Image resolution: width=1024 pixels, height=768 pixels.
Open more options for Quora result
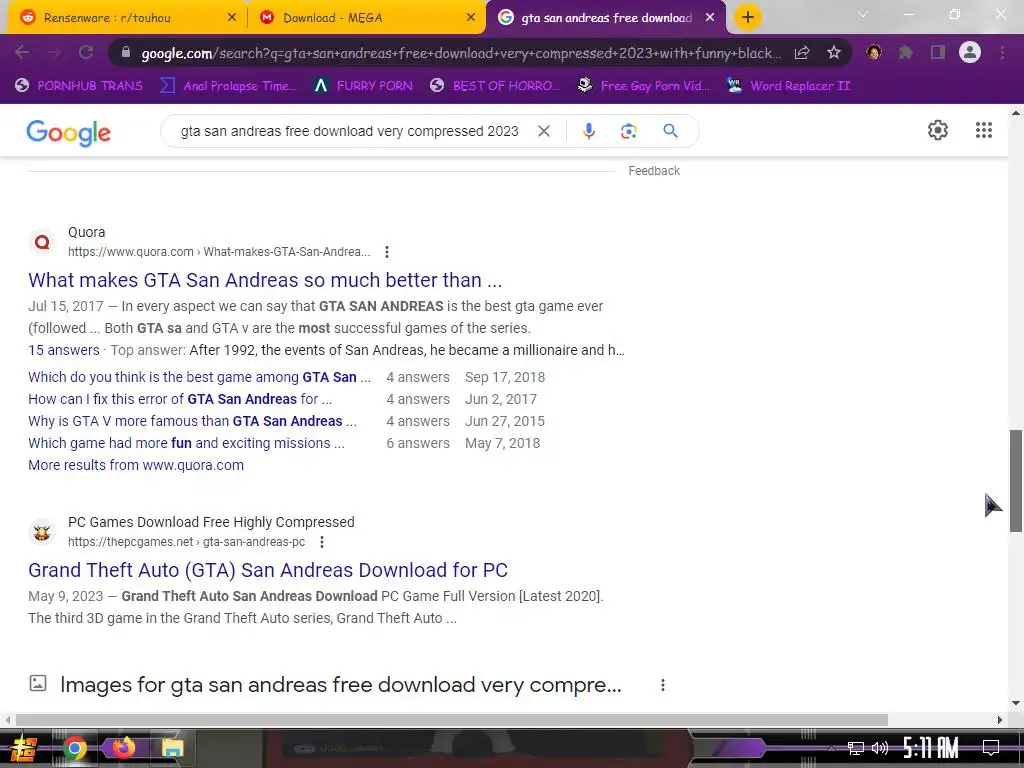(x=387, y=252)
